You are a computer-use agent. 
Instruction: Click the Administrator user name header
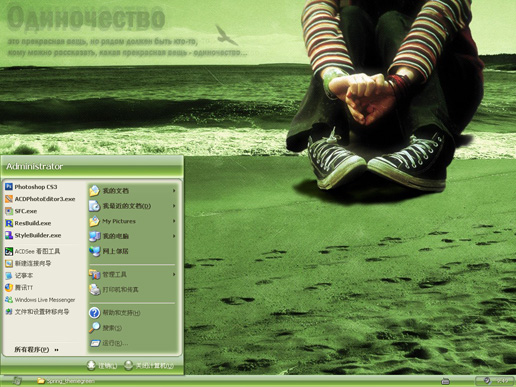pyautogui.click(x=35, y=166)
